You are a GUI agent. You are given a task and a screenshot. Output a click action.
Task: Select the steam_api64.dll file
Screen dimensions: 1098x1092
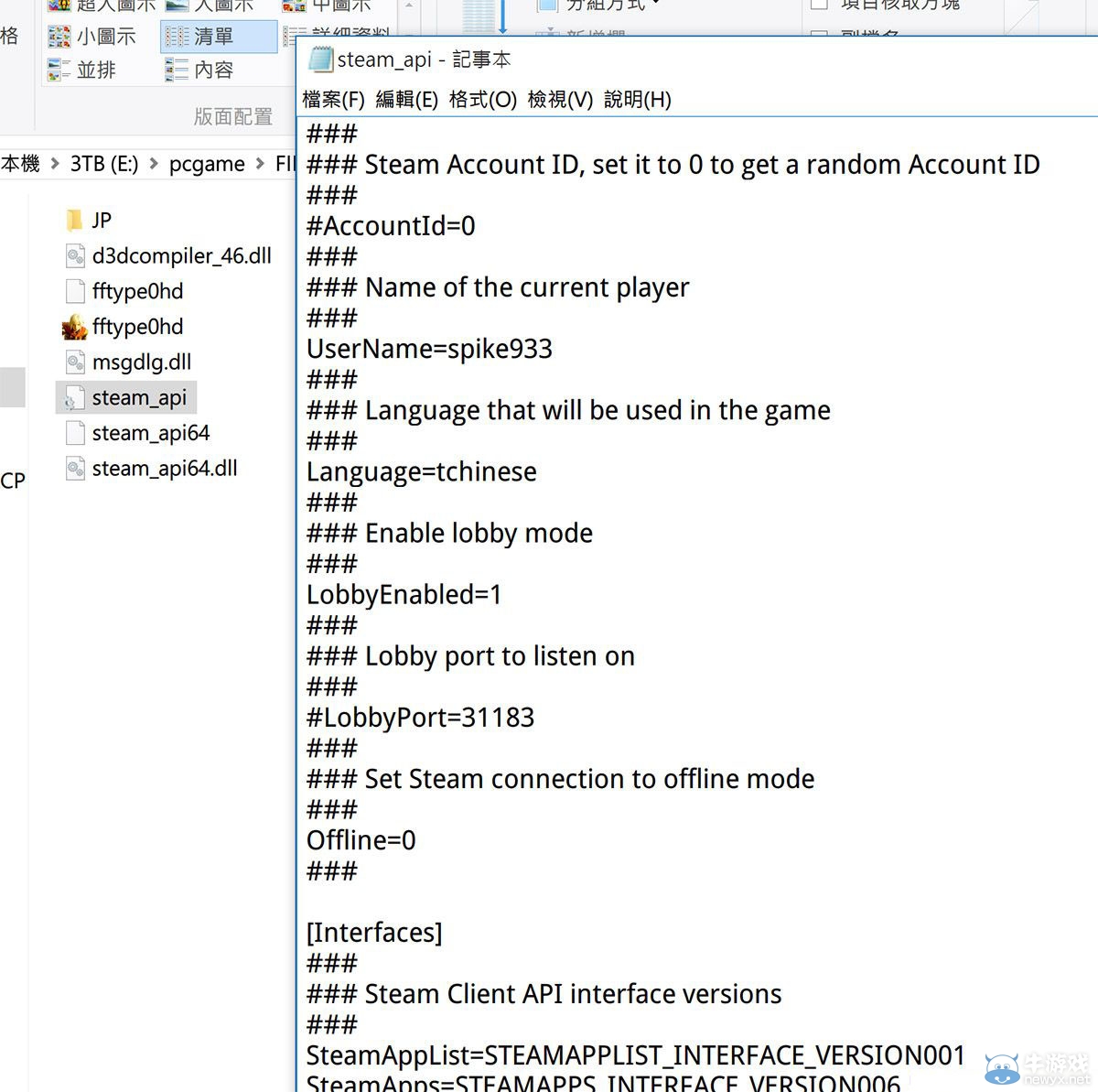[x=164, y=469]
